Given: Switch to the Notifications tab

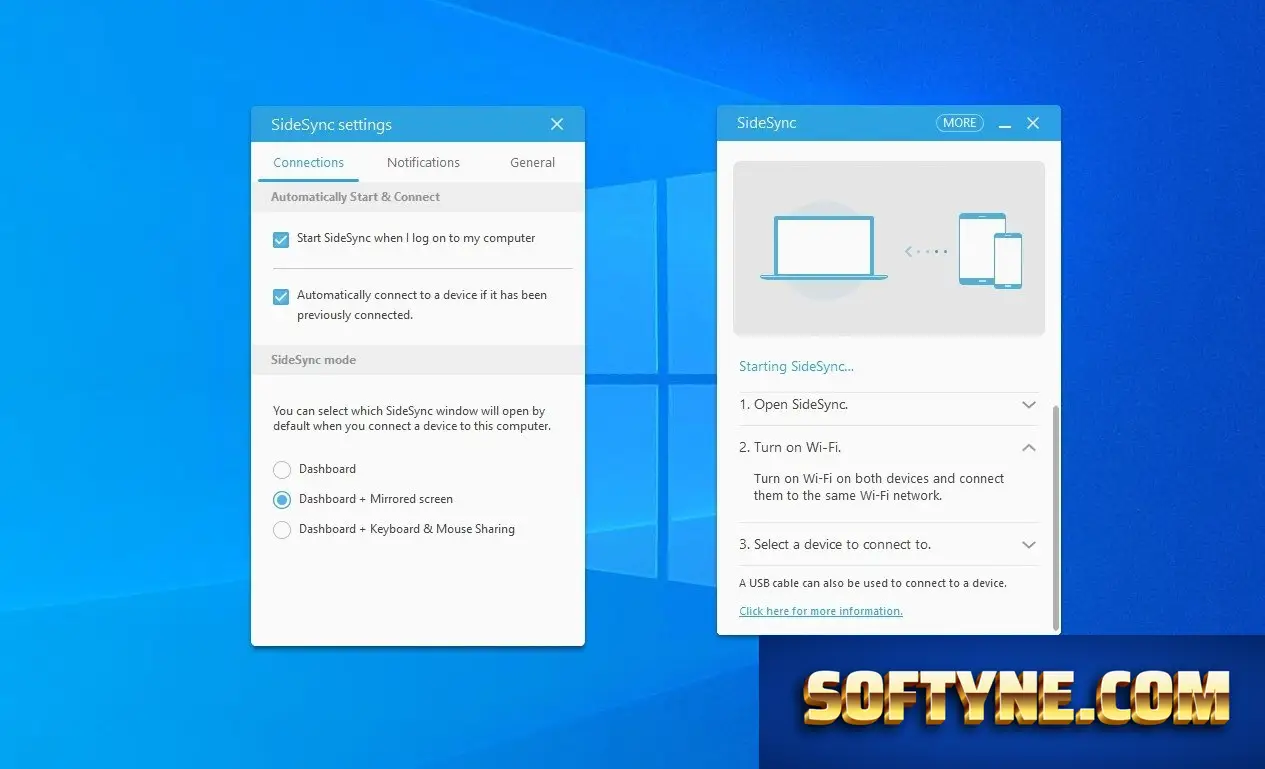Looking at the screenshot, I should tap(423, 162).
